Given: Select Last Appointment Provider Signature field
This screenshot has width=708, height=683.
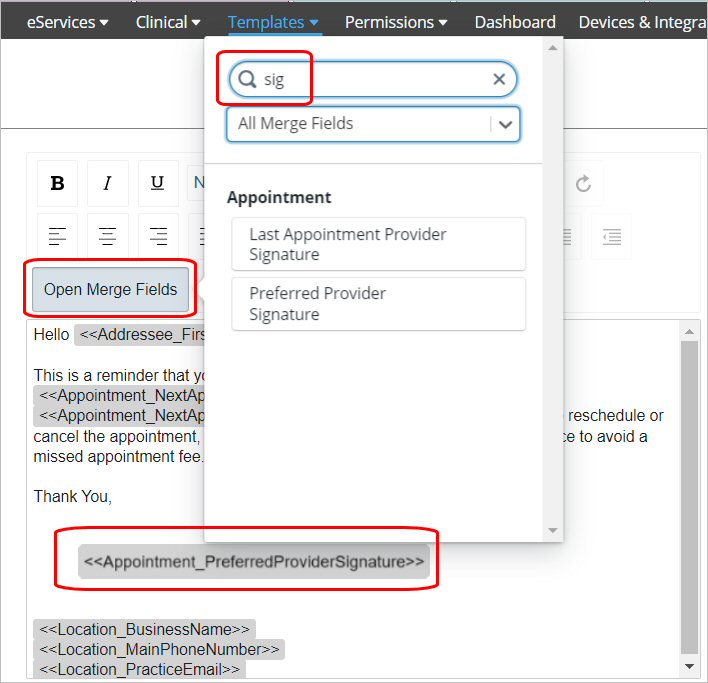Looking at the screenshot, I should [x=378, y=244].
